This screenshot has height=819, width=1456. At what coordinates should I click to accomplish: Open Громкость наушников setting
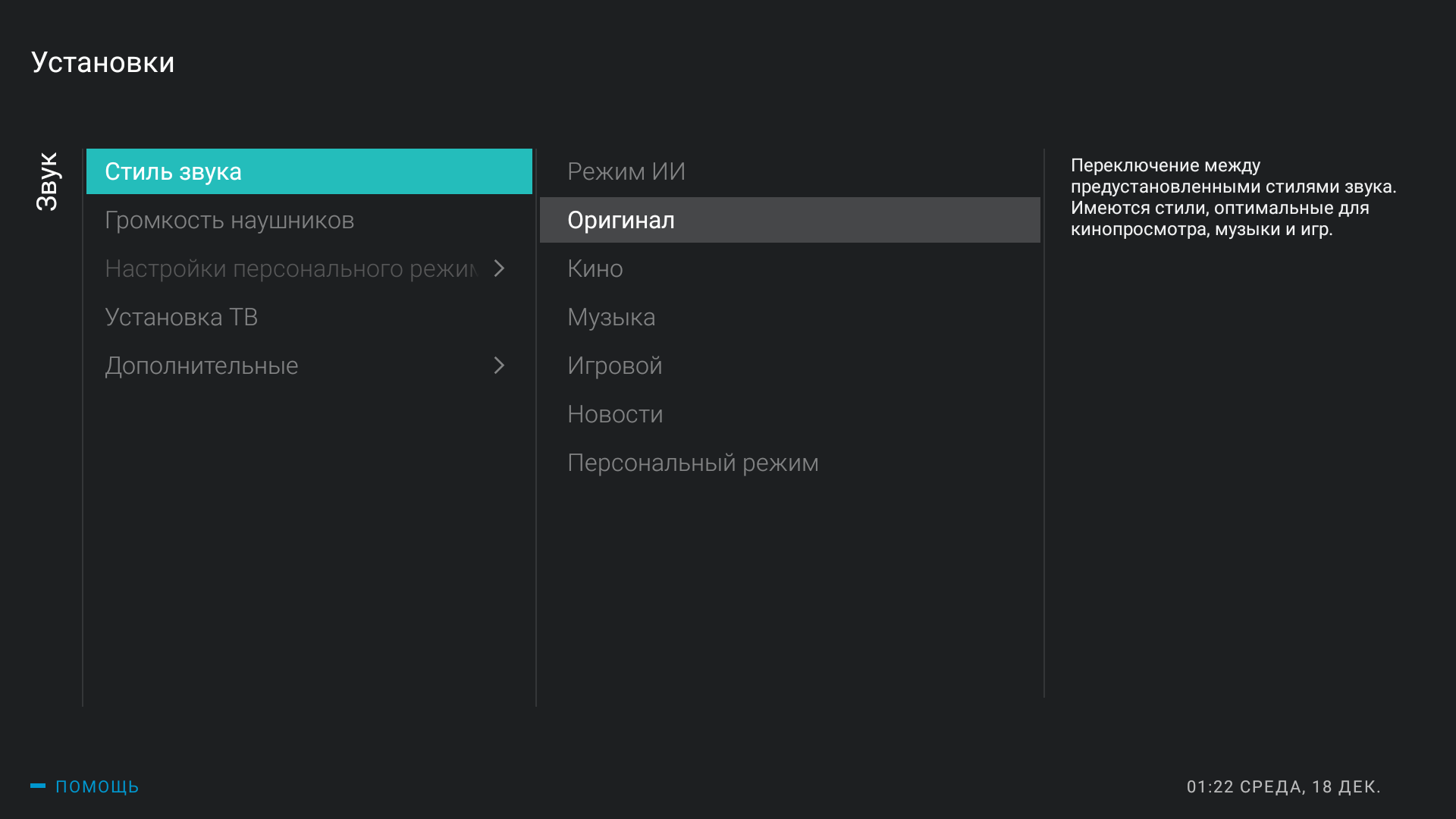[x=229, y=221]
